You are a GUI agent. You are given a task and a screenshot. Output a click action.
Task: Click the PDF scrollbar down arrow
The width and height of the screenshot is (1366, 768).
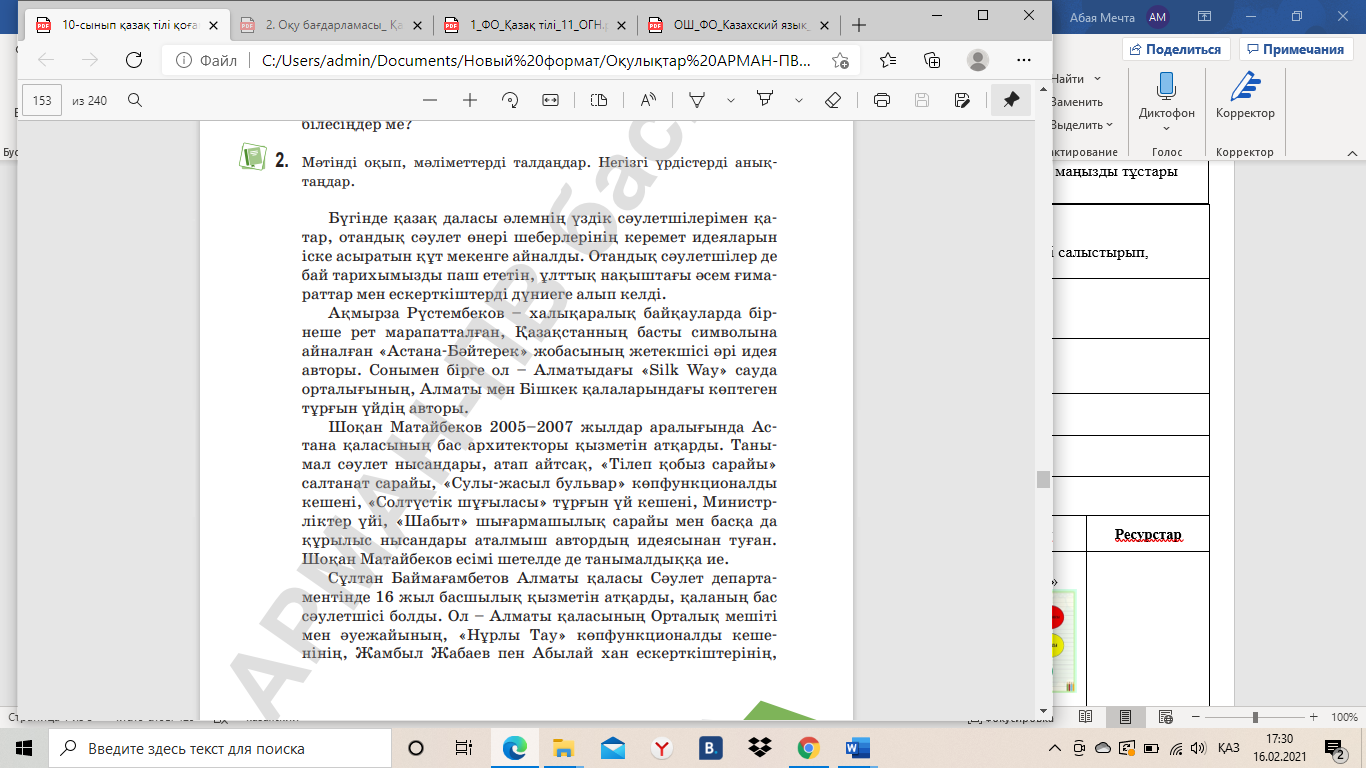click(x=1044, y=711)
